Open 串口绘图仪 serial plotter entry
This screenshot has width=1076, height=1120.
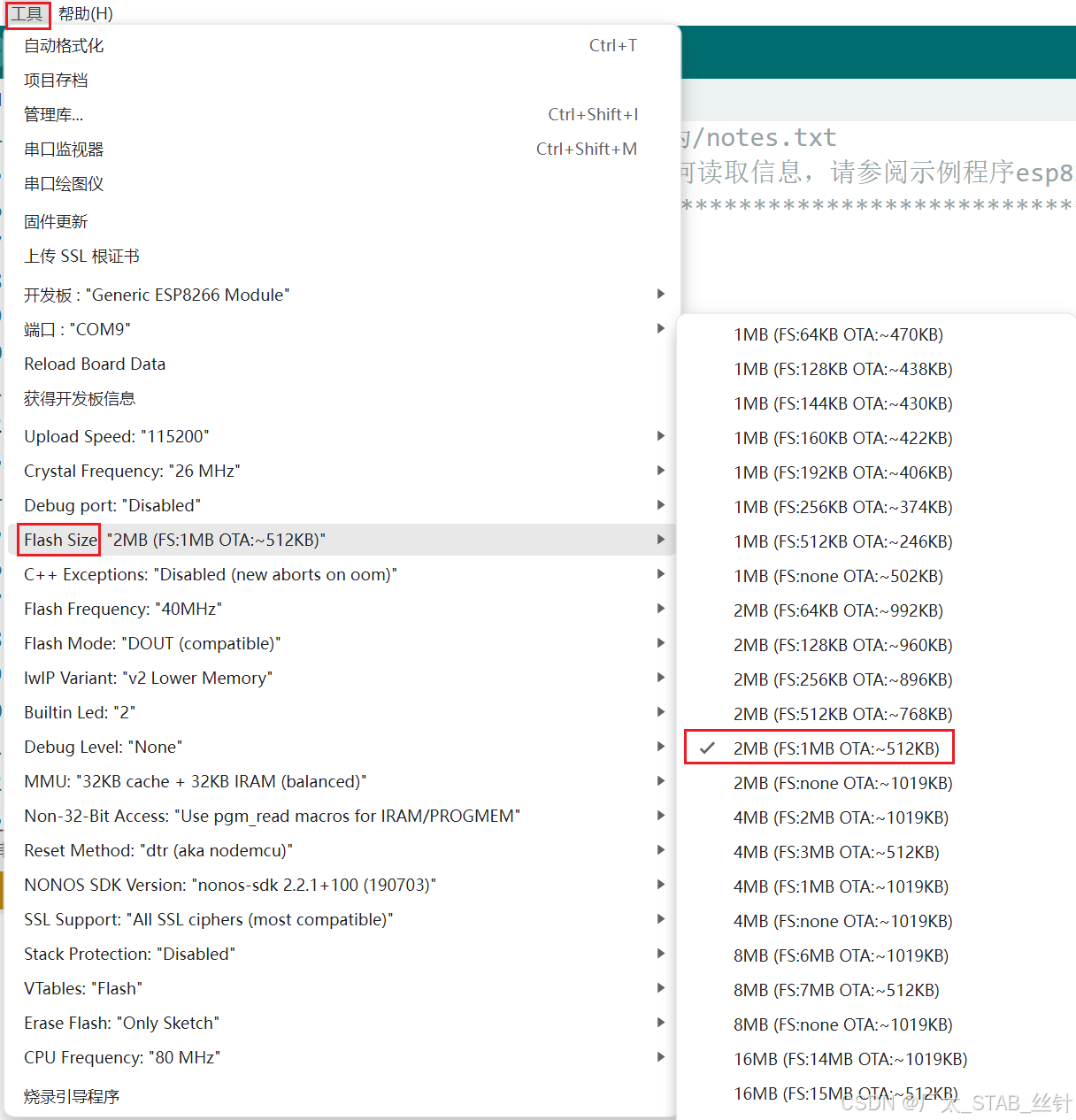[x=342, y=183]
